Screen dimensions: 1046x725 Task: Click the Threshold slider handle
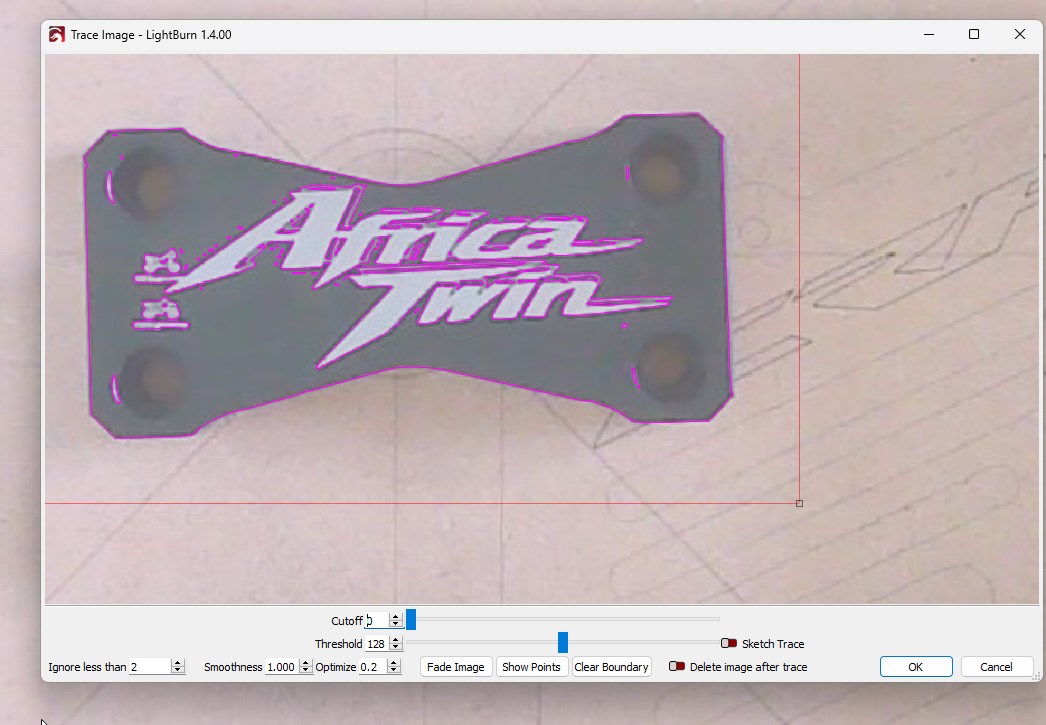[563, 643]
